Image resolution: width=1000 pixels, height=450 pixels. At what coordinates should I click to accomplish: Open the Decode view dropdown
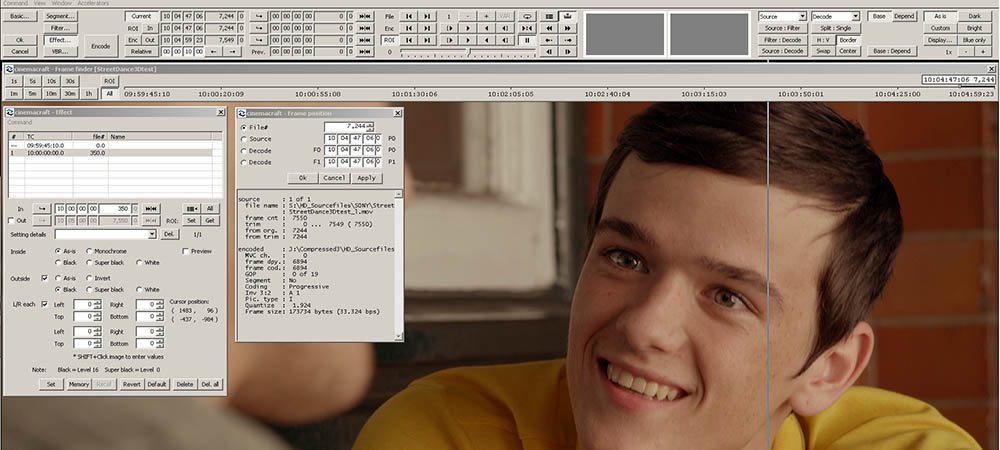854,17
